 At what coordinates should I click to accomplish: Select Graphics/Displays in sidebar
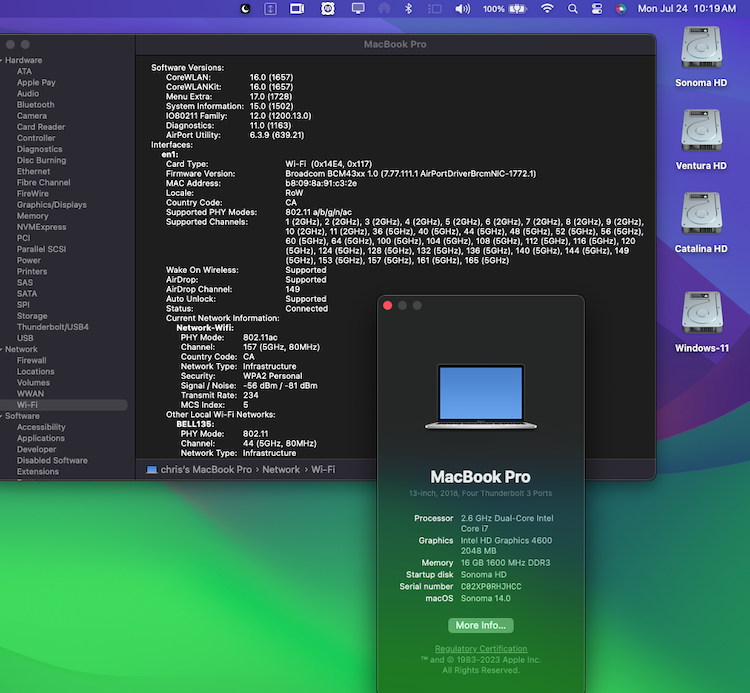coord(52,205)
